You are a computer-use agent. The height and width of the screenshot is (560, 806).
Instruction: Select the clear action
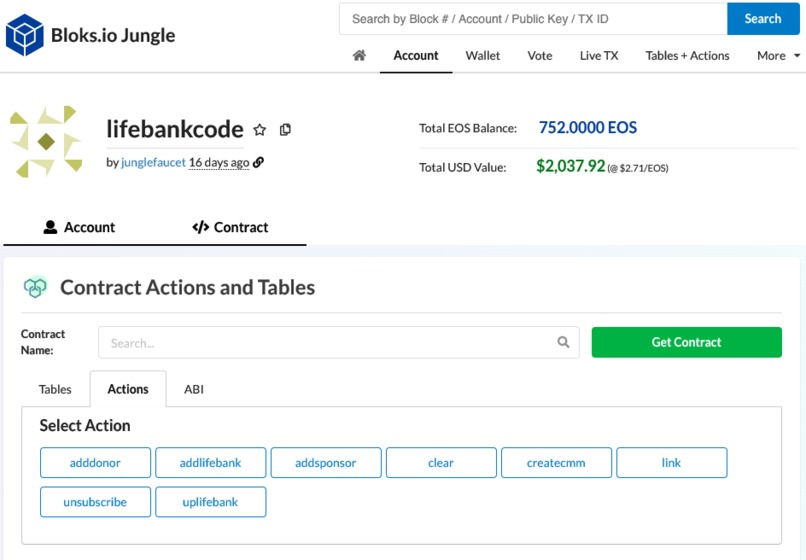(x=441, y=463)
